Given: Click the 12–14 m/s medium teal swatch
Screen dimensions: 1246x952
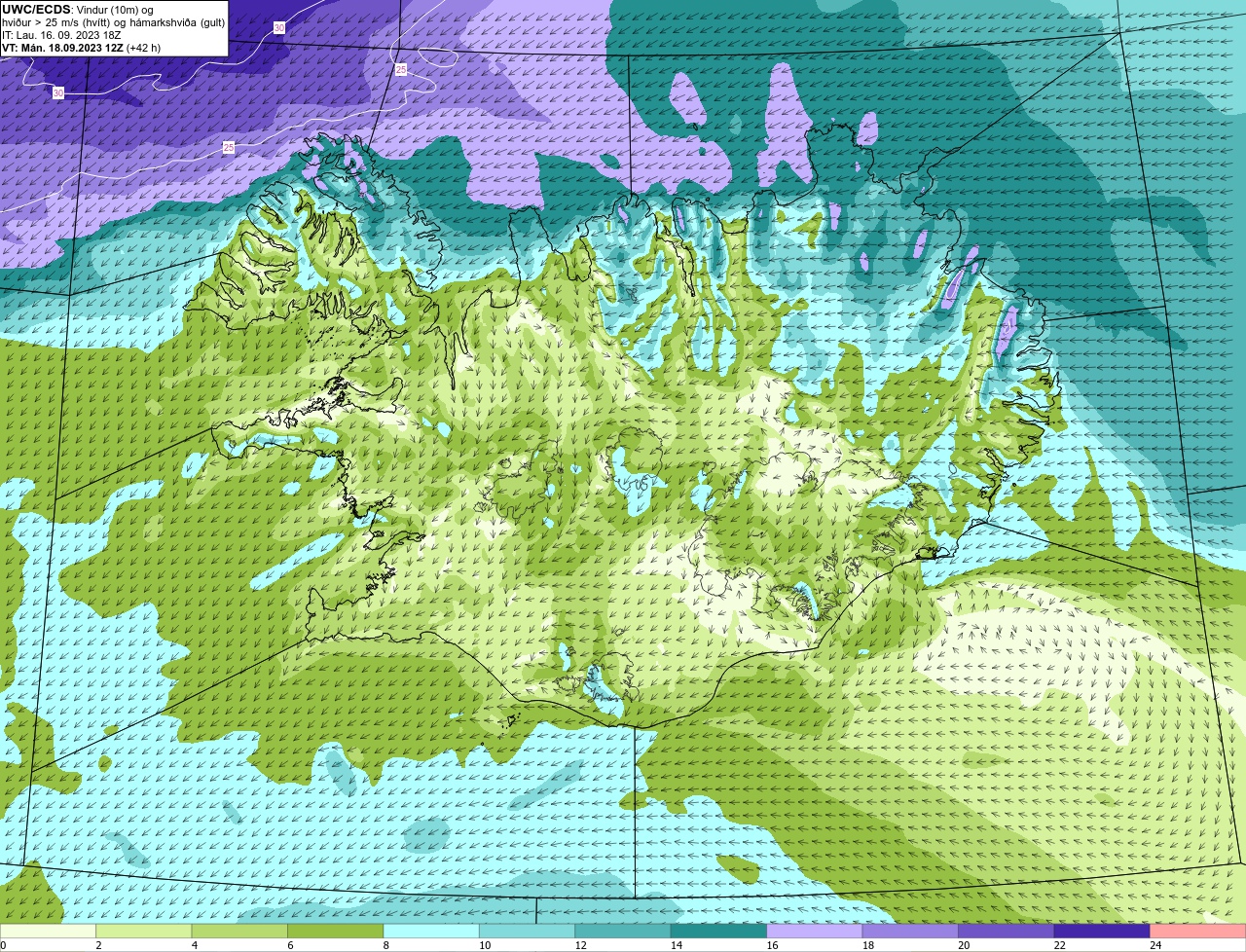Looking at the screenshot, I should [x=623, y=932].
